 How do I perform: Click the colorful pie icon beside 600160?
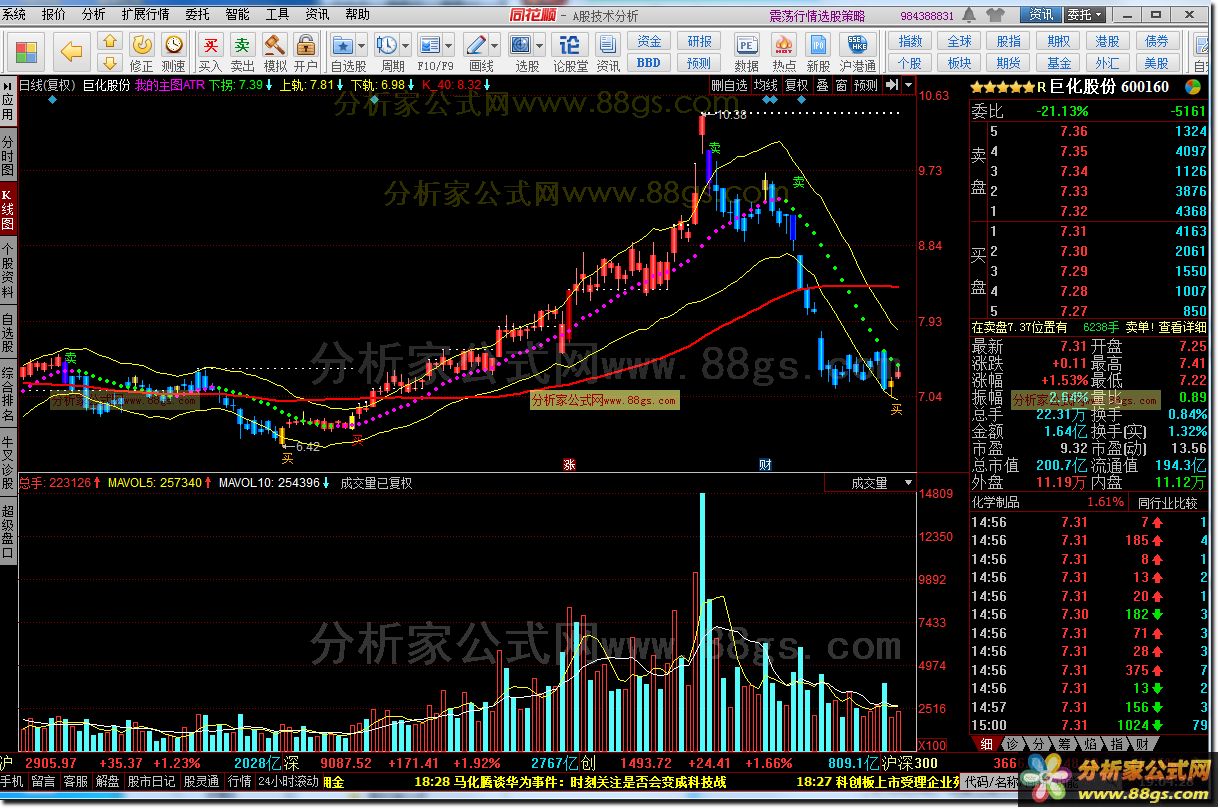pos(1193,87)
